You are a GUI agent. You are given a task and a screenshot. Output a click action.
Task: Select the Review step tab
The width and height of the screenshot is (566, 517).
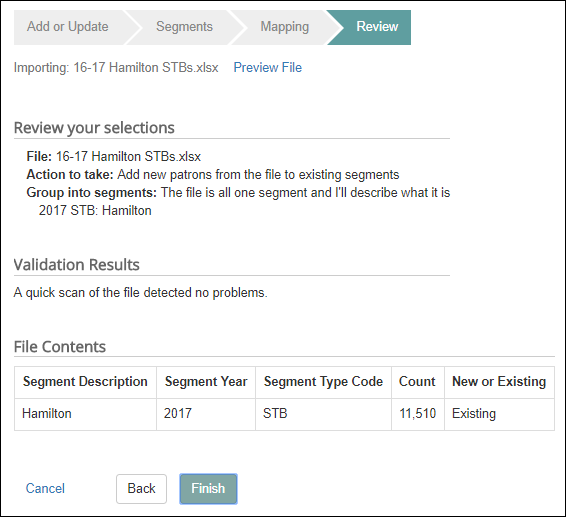[x=377, y=27]
